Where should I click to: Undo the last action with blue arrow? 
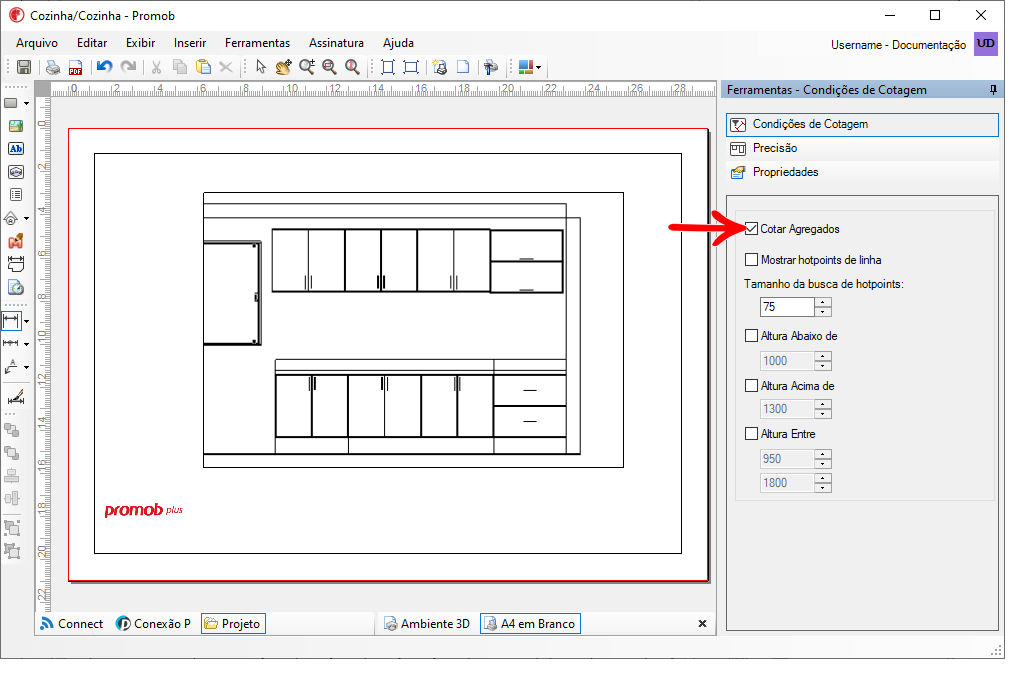[104, 67]
